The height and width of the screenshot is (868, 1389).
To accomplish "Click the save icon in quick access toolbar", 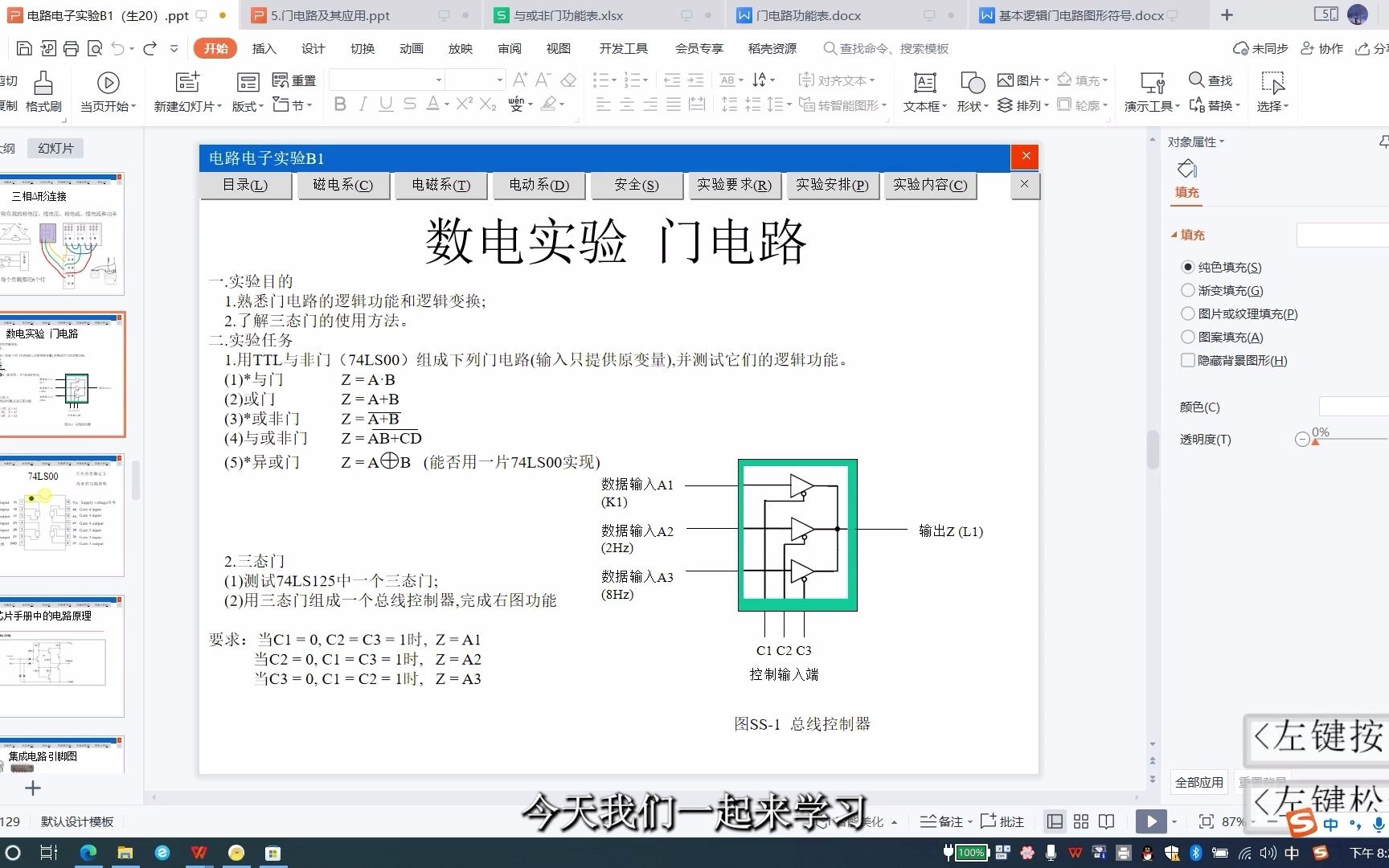I will click(x=24, y=49).
